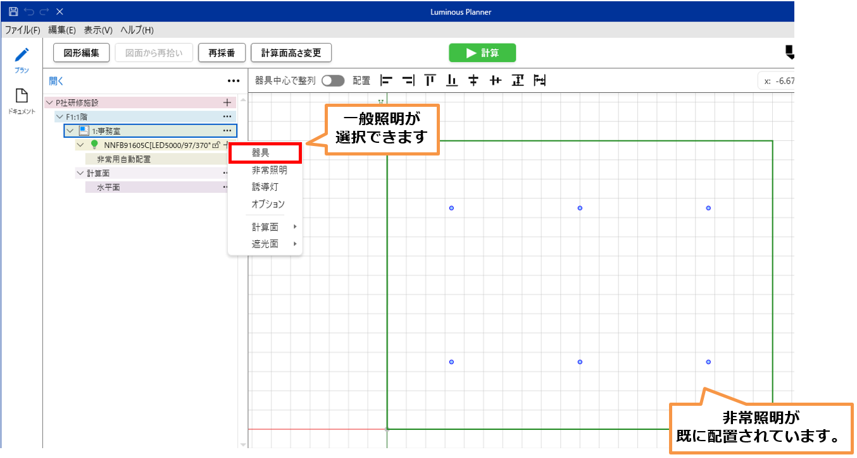Click the green bulb fixture icon

coord(94,145)
